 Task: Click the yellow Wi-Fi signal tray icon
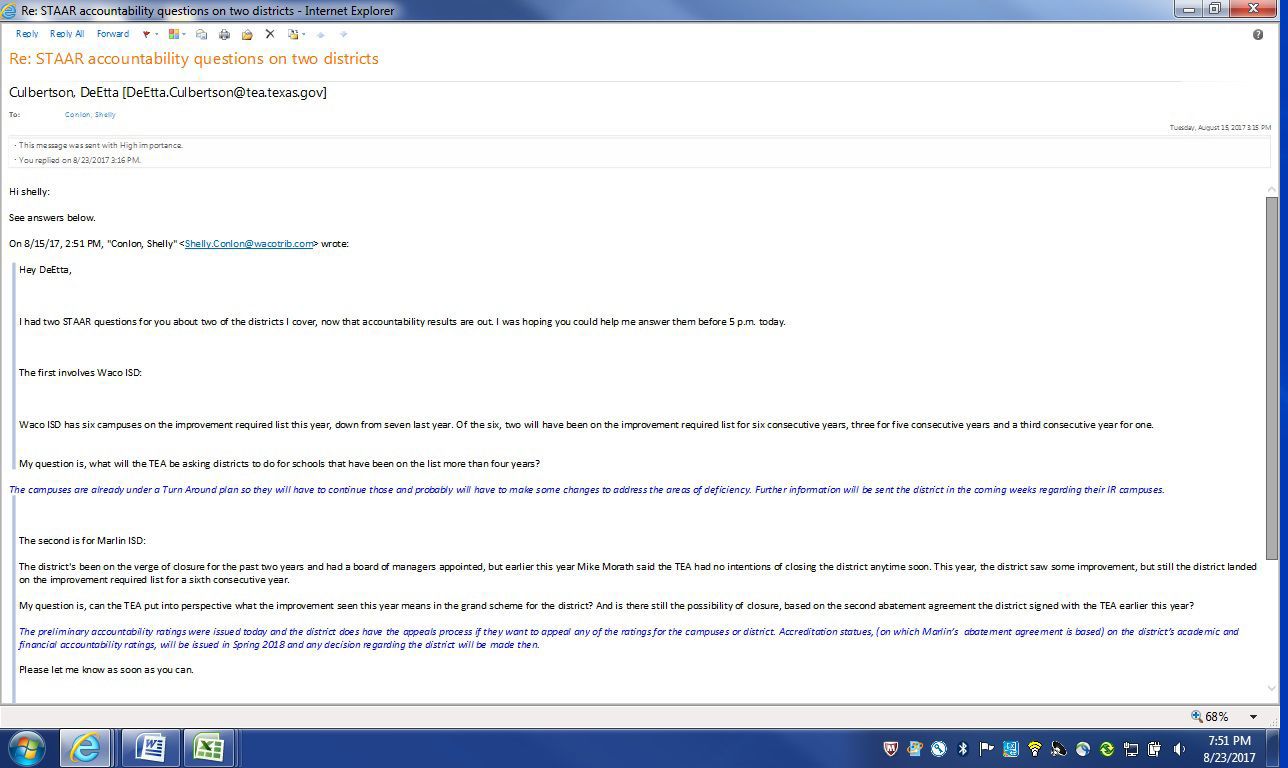tap(1035, 748)
